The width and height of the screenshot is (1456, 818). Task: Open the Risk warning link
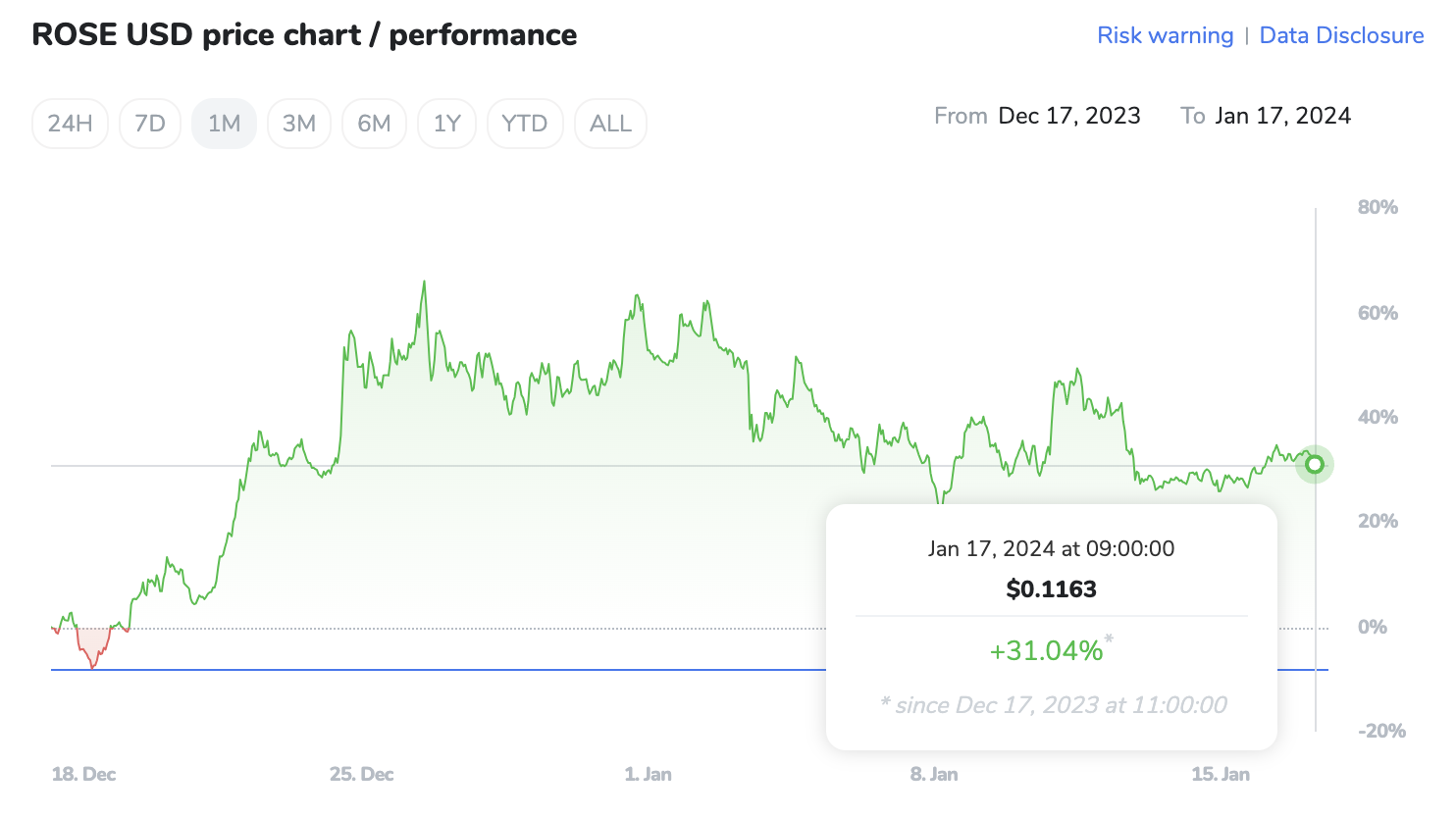click(1165, 35)
